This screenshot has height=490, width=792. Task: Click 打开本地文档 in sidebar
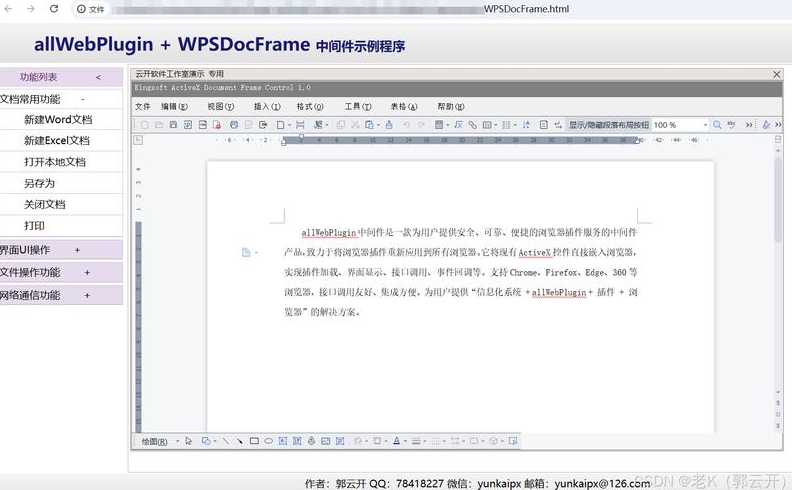click(x=55, y=162)
